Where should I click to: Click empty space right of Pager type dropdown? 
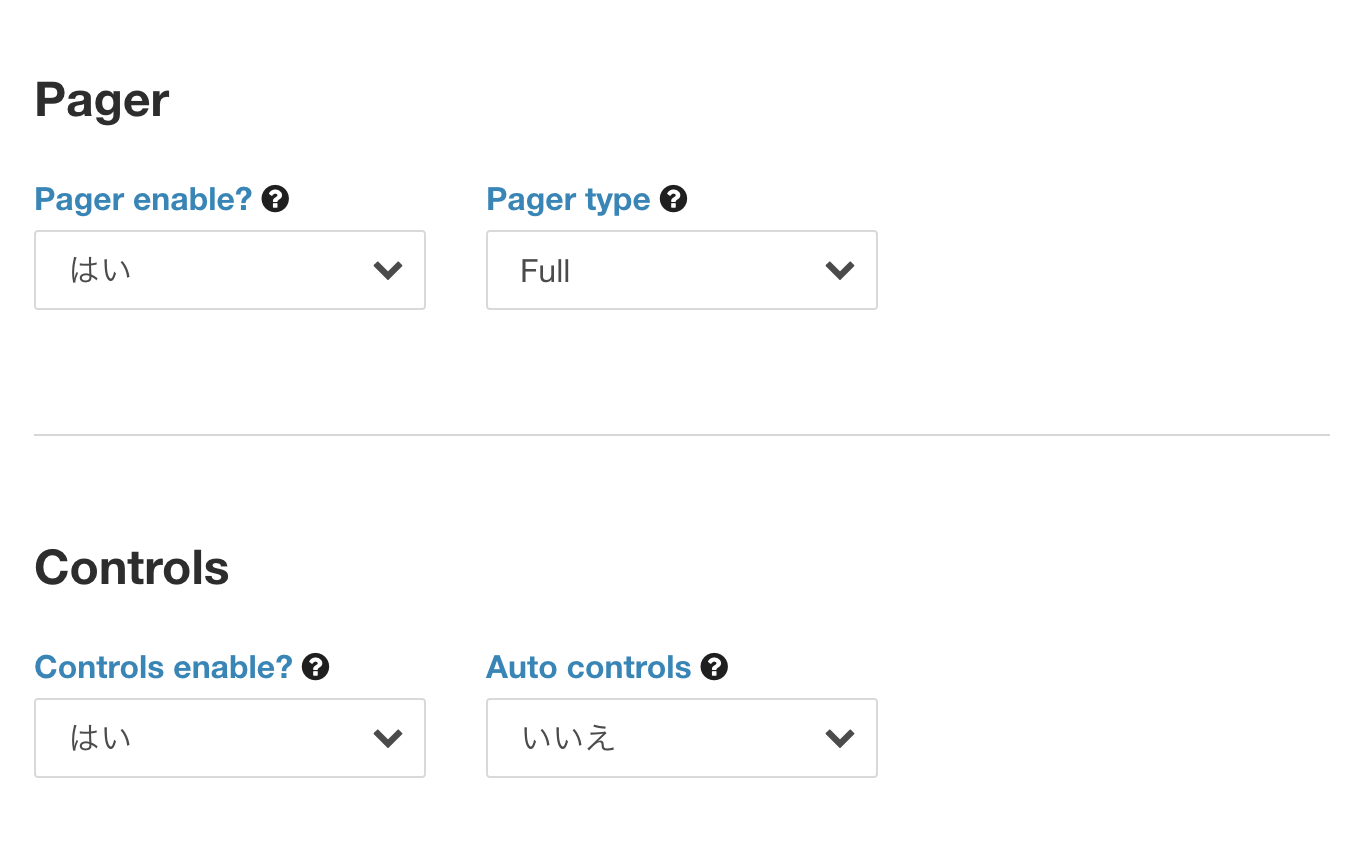1100,270
